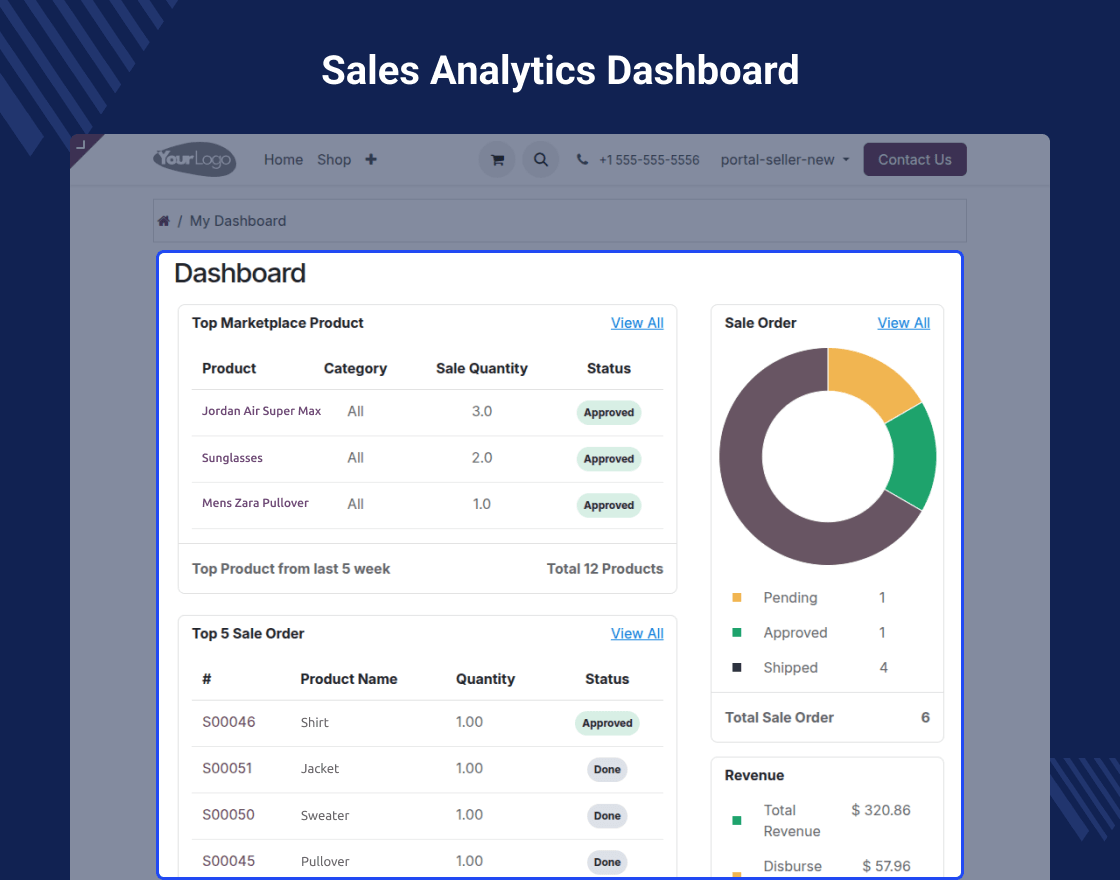Image resolution: width=1120 pixels, height=880 pixels.
Task: Click the green Approved donut segment
Action: coord(914,456)
